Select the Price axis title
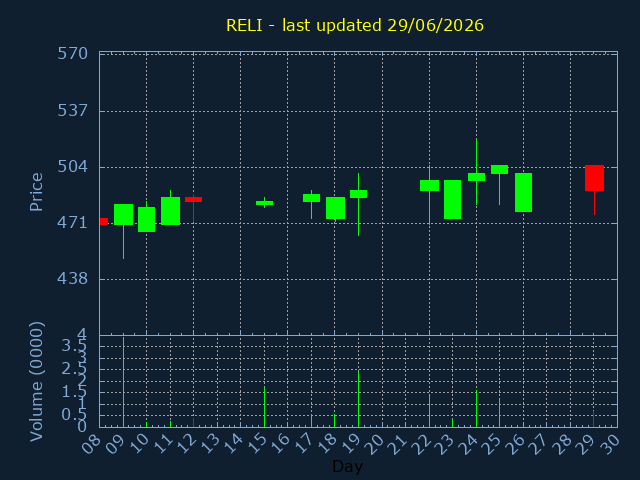Image resolution: width=640 pixels, height=480 pixels. (36, 192)
